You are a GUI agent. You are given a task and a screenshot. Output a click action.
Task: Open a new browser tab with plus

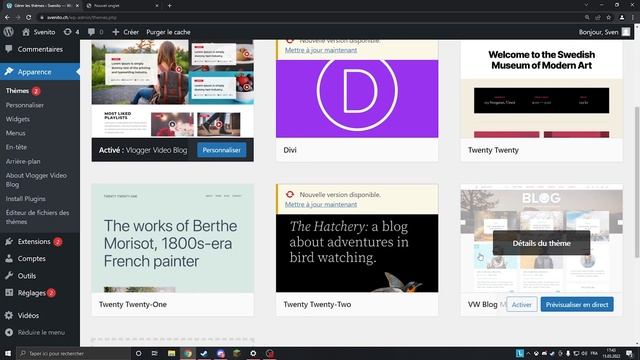(169, 6)
